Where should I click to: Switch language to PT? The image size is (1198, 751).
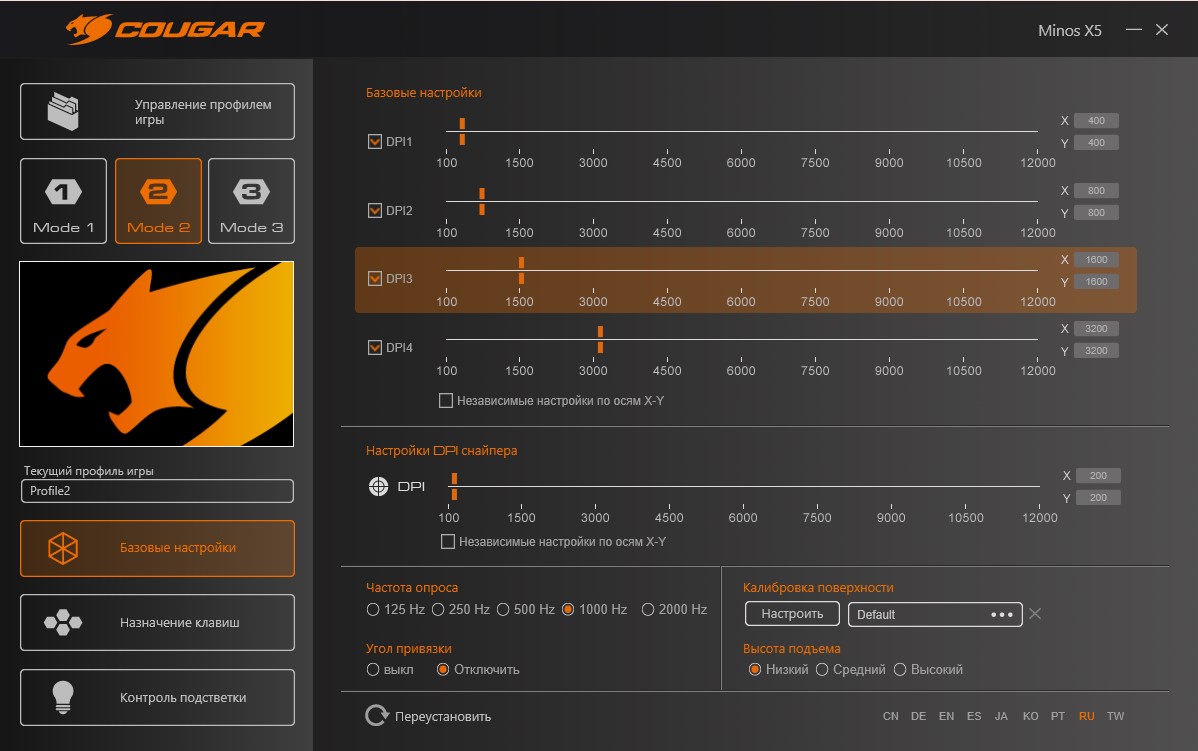pyautogui.click(x=1058, y=716)
